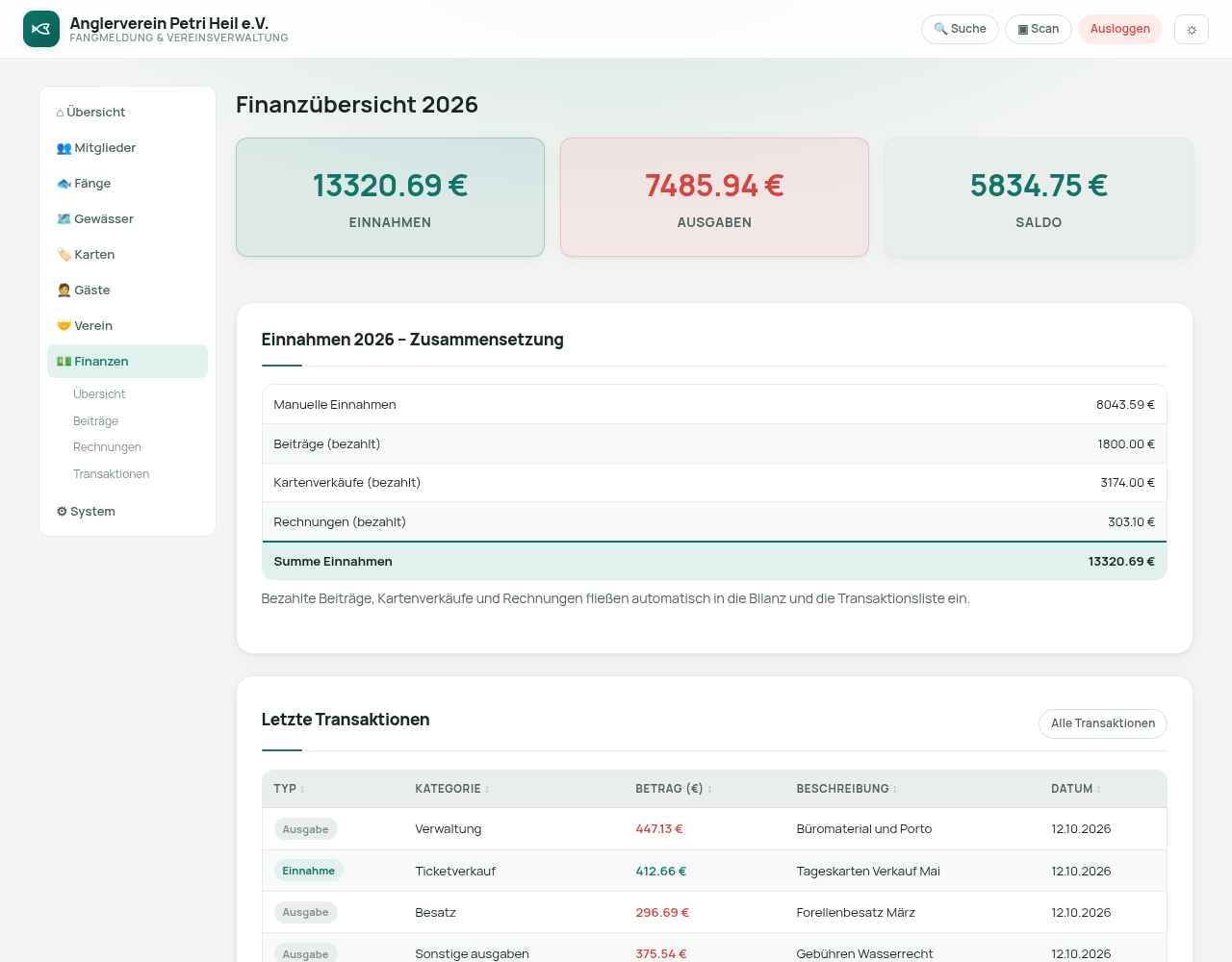Viewport: 1232px width, 962px height.
Task: Open the Scan button
Action: (1039, 29)
